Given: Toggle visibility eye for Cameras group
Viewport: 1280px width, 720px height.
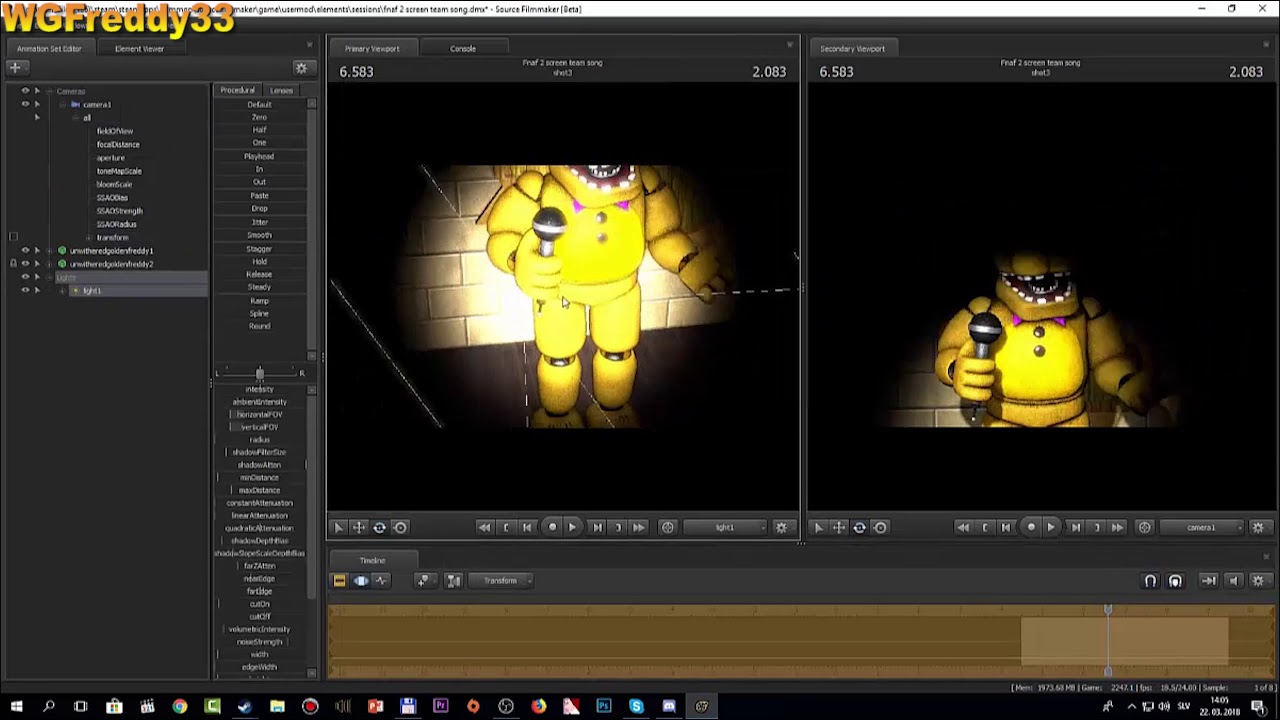Looking at the screenshot, I should point(25,91).
